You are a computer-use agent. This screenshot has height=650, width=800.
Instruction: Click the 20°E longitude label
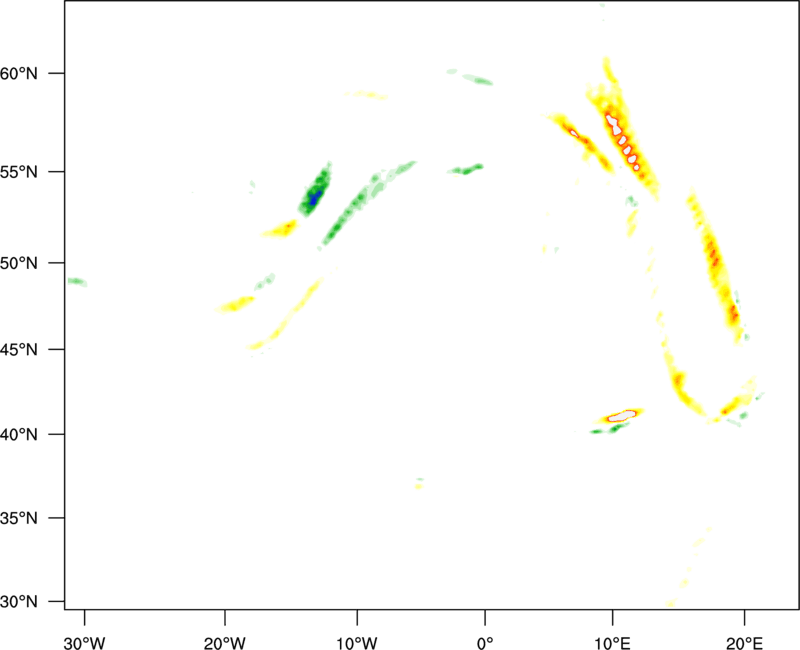(744, 643)
